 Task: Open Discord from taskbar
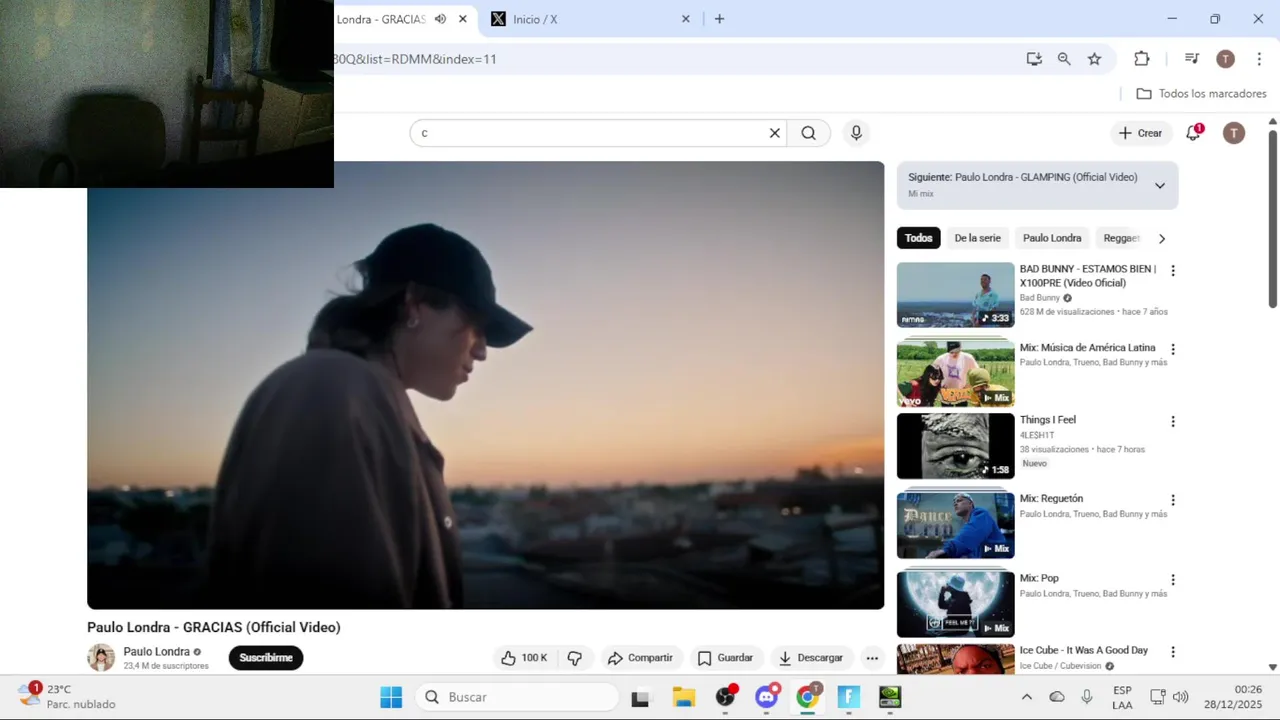[767, 697]
